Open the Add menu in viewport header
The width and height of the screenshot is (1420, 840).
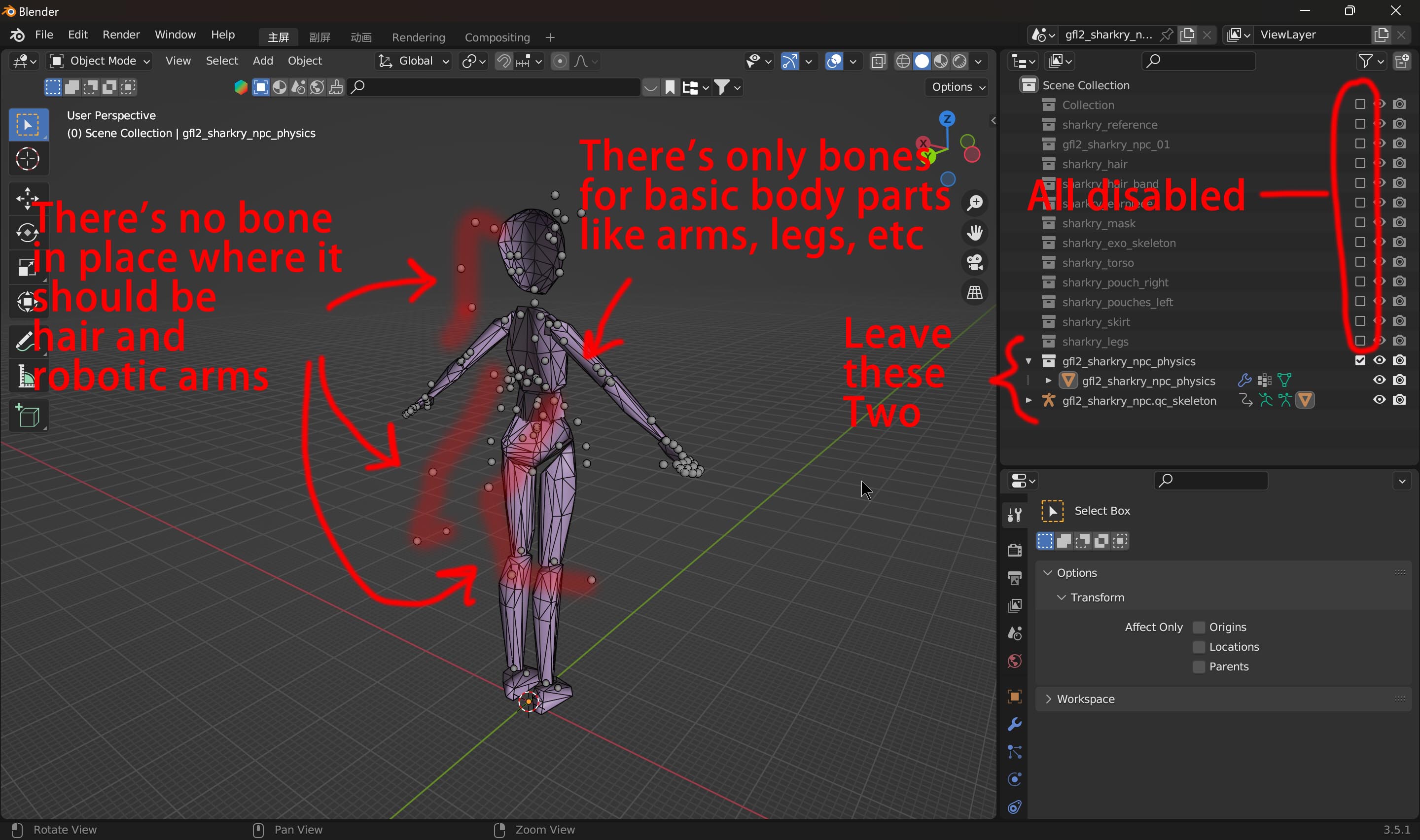(263, 61)
